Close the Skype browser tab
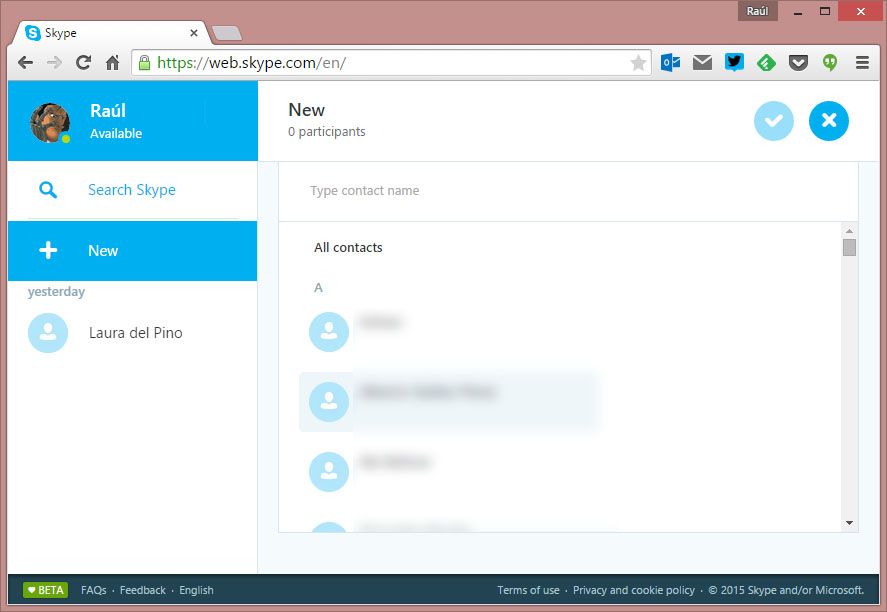The image size is (887, 612). tap(193, 33)
